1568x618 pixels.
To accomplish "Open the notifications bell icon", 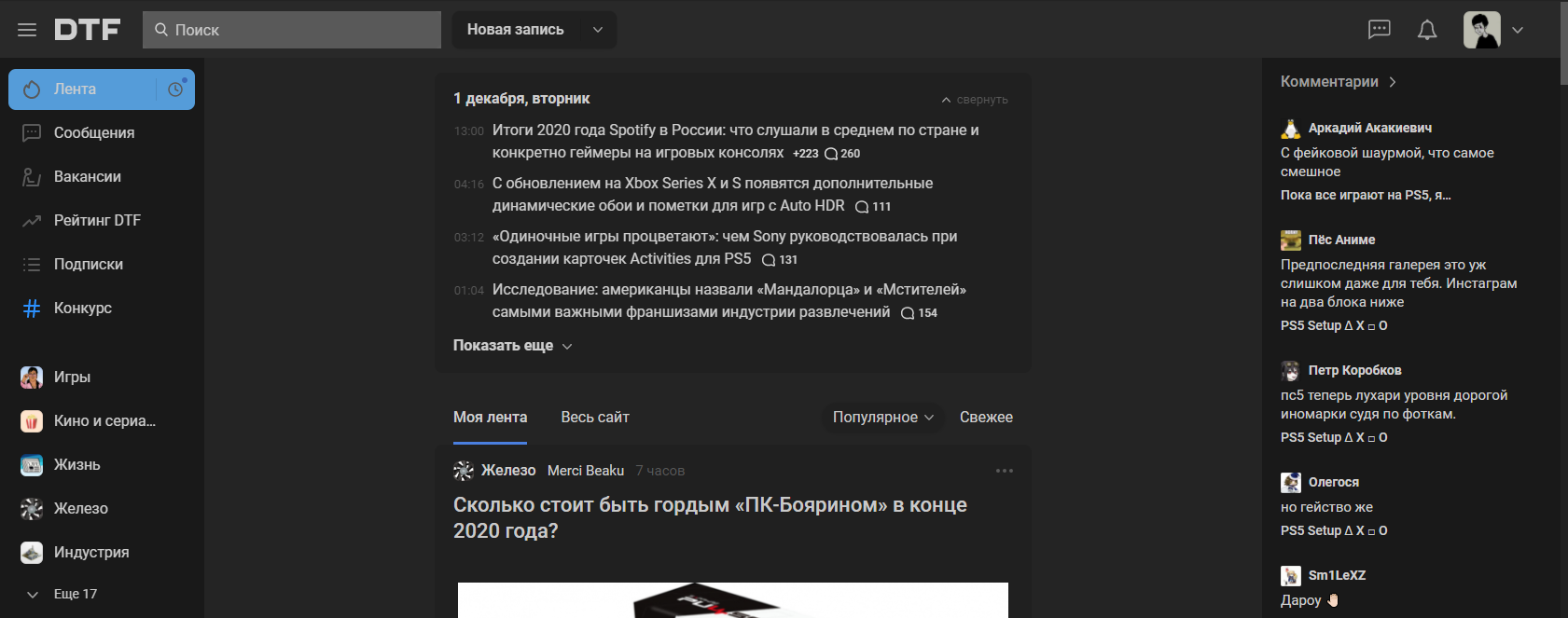I will 1427,30.
